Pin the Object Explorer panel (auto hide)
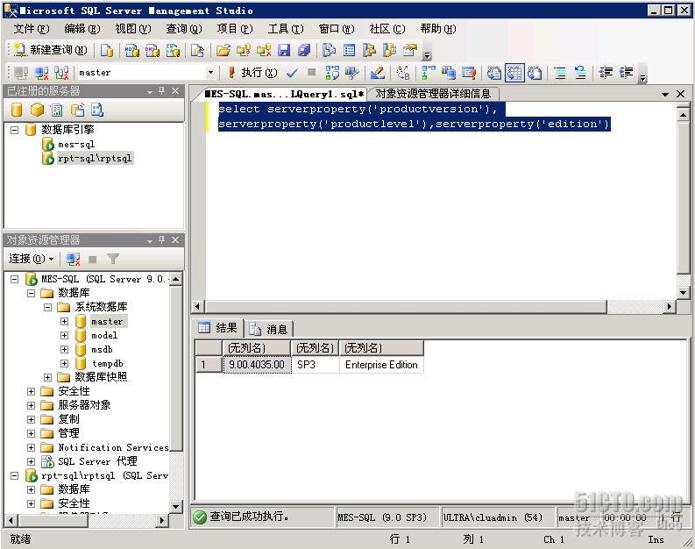Screen dimensions: 695x549 (162, 240)
